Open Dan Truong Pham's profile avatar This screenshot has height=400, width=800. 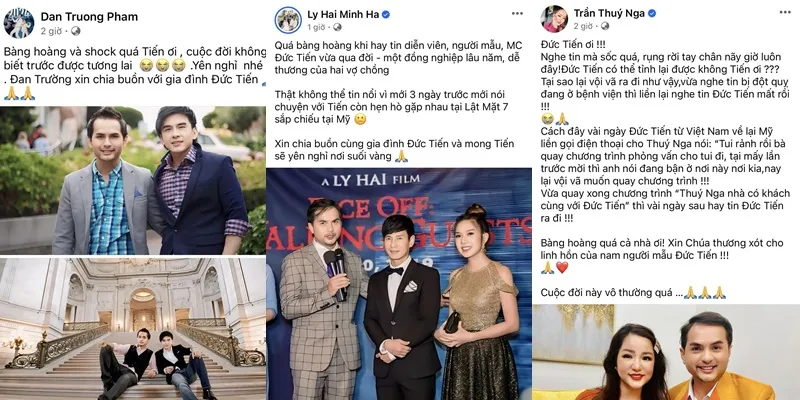pyautogui.click(x=19, y=23)
